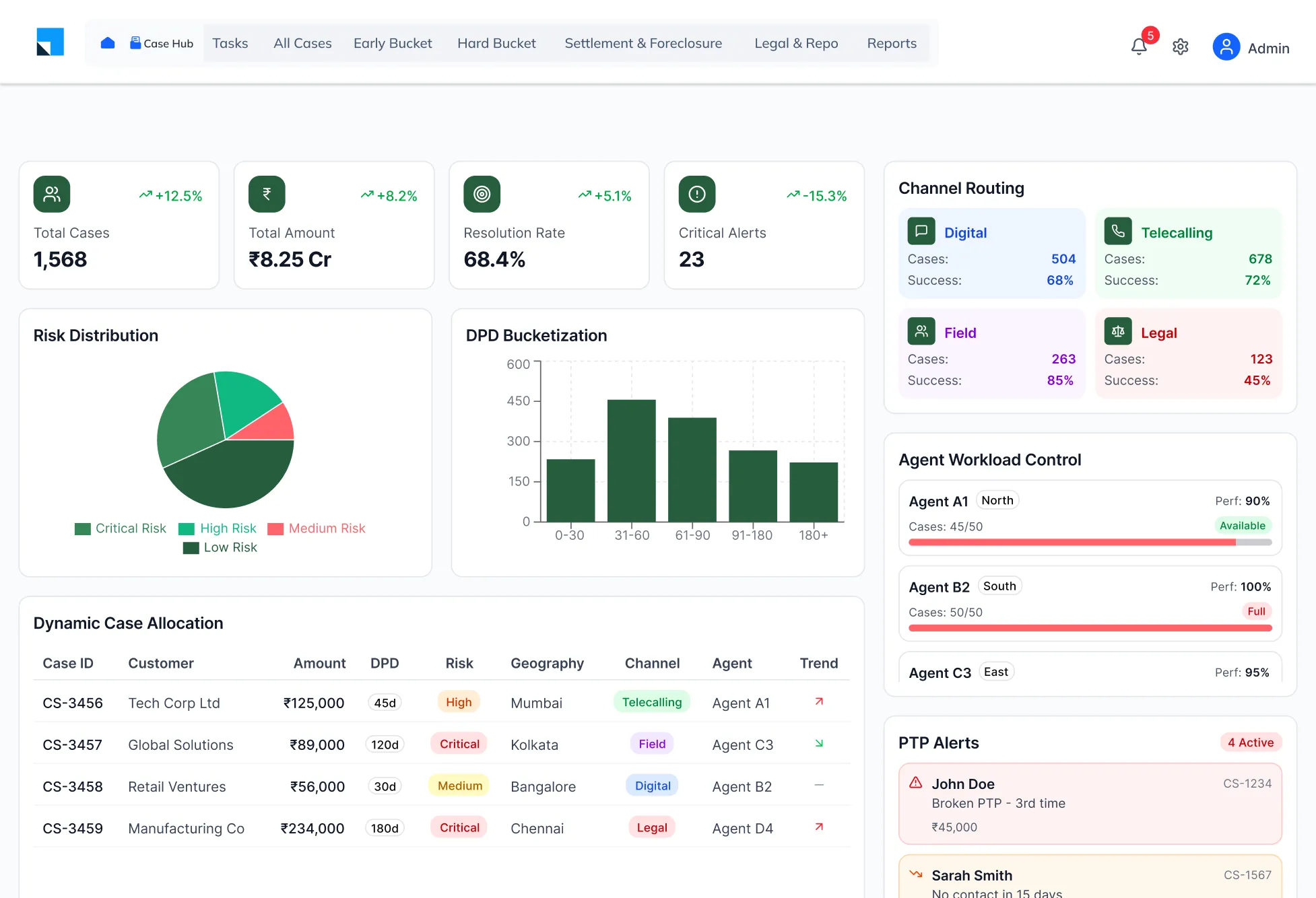The width and height of the screenshot is (1316, 898).
Task: Click the 4 Active PTP badge
Action: coord(1251,742)
